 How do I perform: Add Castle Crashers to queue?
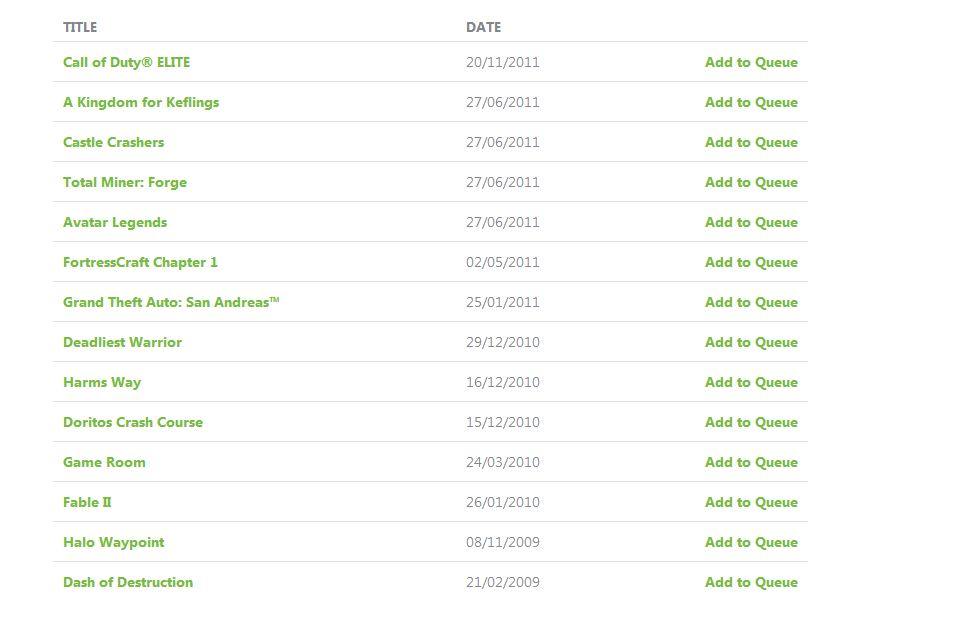pos(751,142)
